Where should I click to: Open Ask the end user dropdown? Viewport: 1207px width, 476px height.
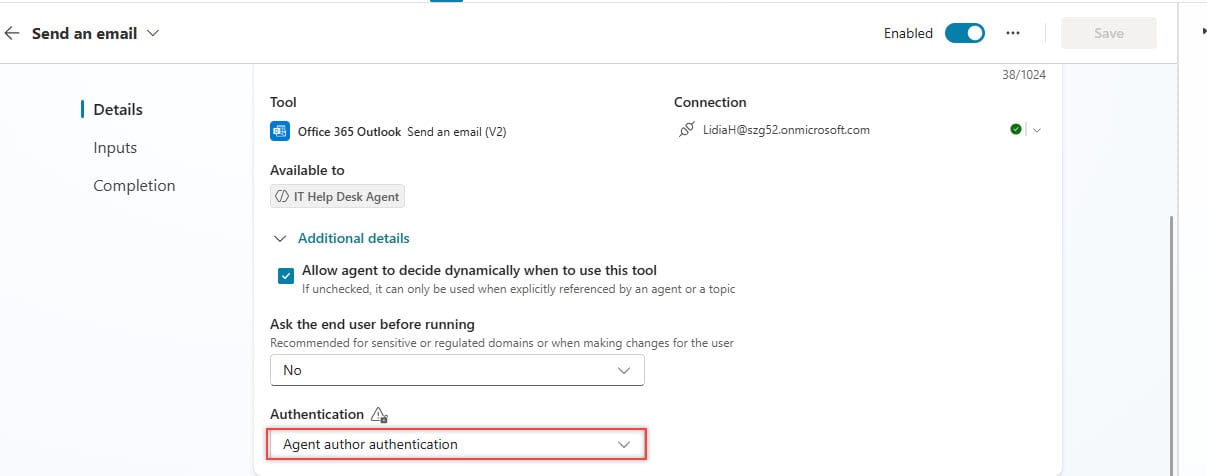[x=457, y=370]
